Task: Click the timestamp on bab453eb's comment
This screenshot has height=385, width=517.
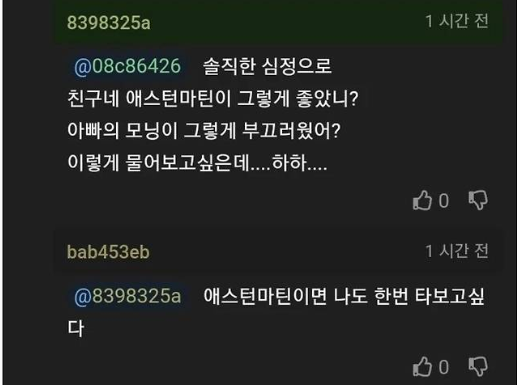Action: (457, 251)
